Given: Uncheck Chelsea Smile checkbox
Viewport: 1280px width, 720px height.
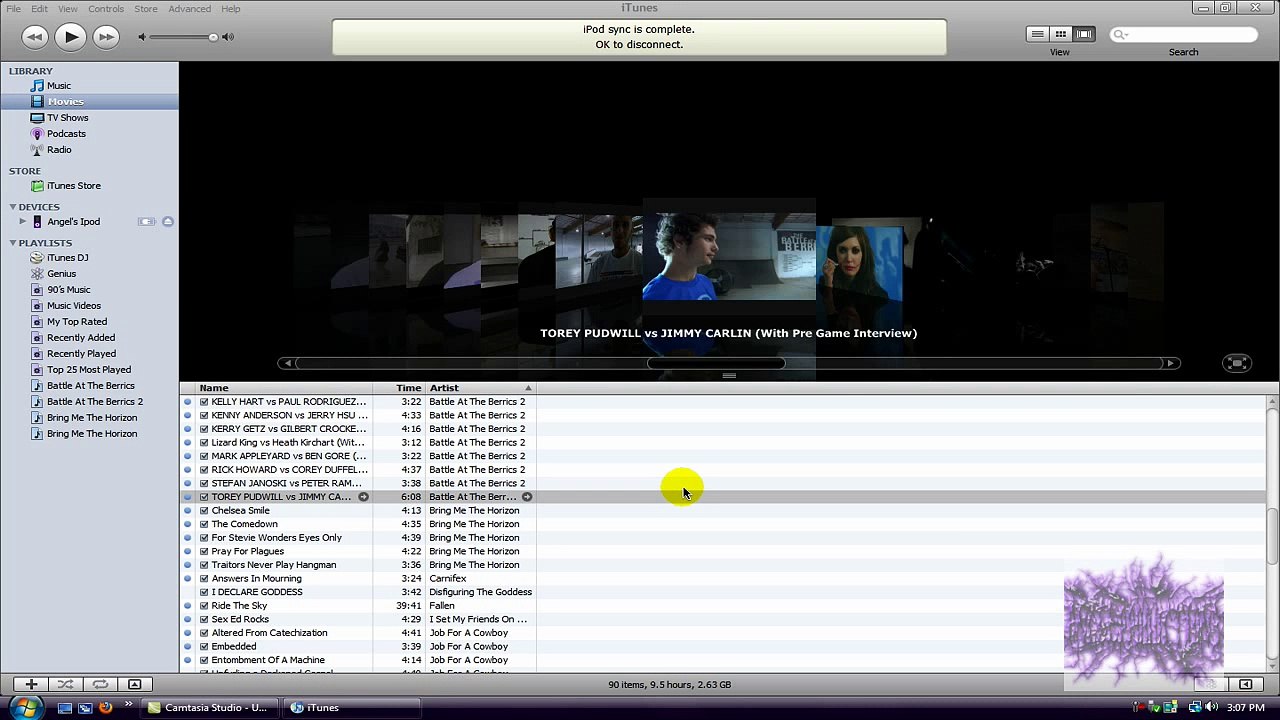Looking at the screenshot, I should click(x=204, y=511).
